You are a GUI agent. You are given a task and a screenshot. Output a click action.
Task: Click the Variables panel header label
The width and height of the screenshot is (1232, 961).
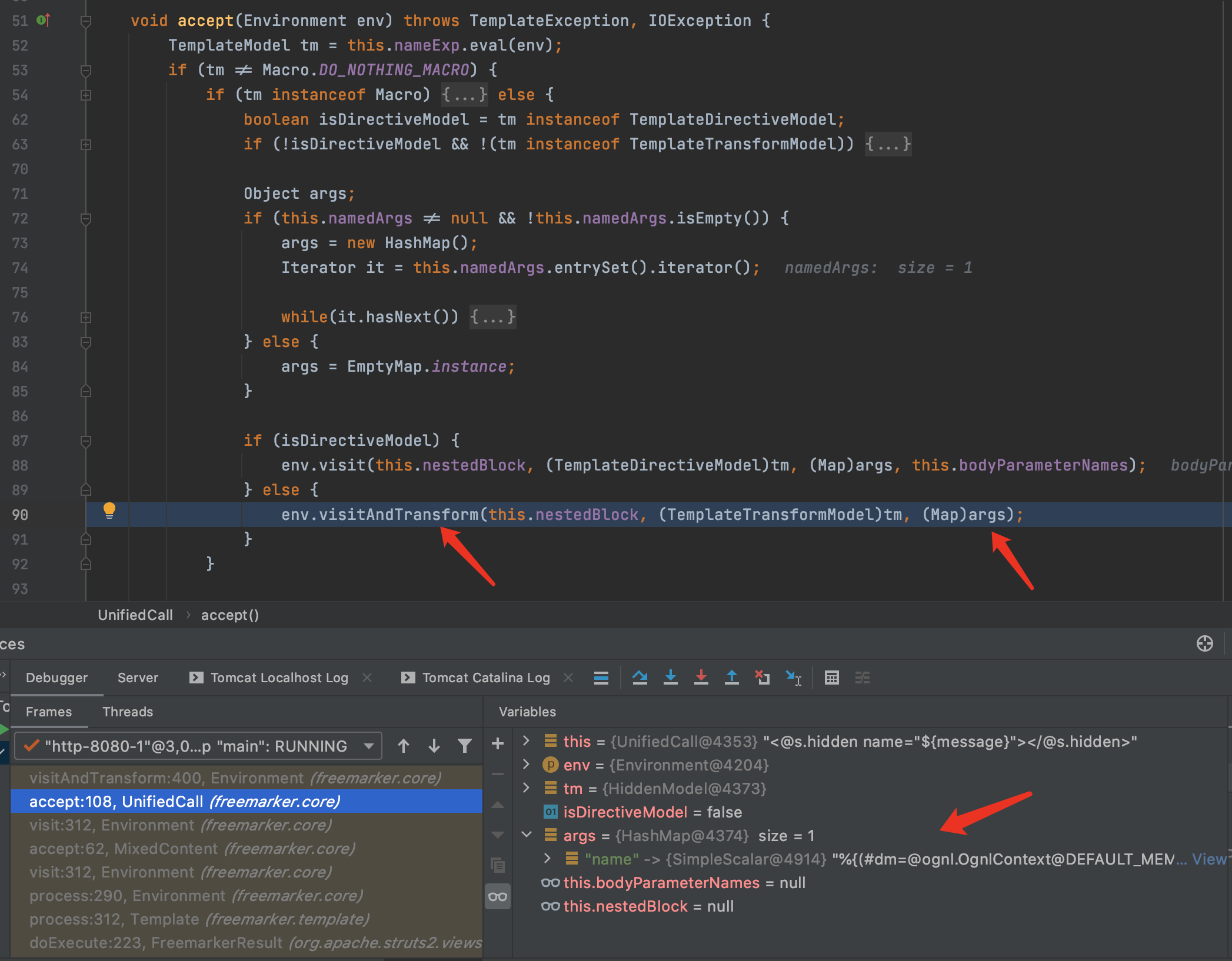pos(527,712)
